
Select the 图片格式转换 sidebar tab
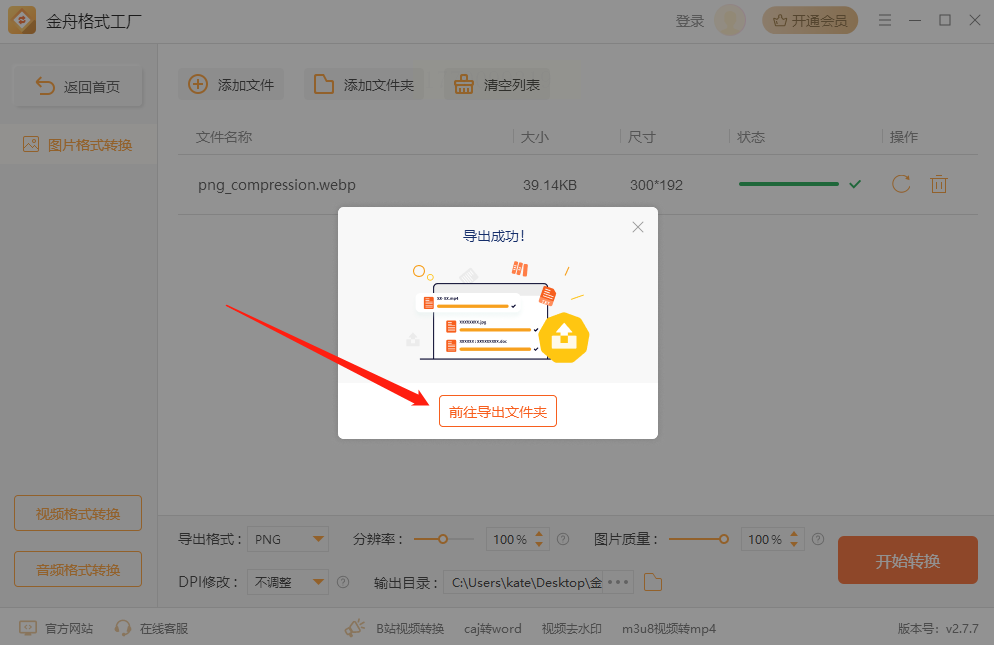(79, 145)
